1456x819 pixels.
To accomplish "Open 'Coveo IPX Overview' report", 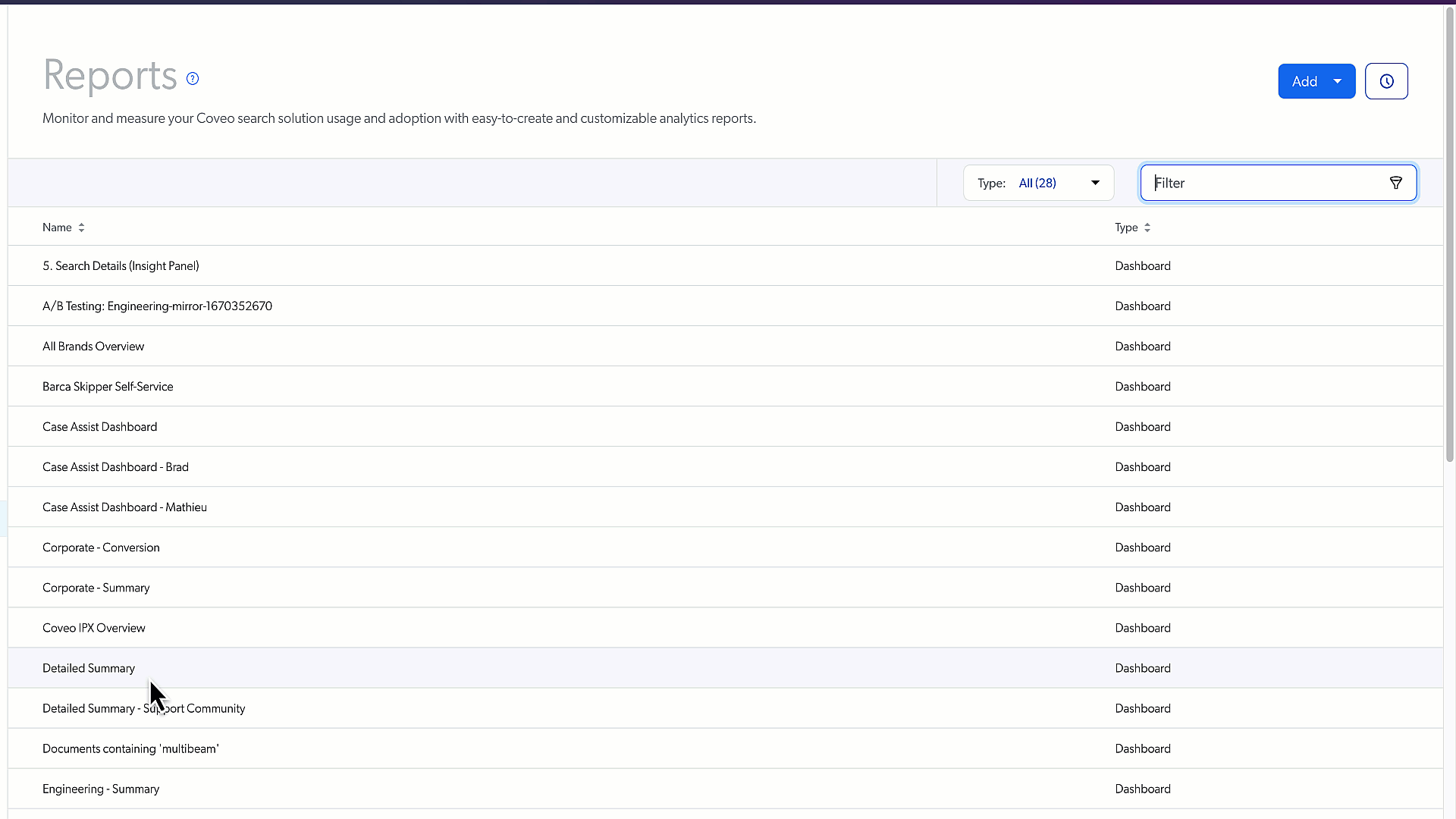I will click(x=93, y=628).
